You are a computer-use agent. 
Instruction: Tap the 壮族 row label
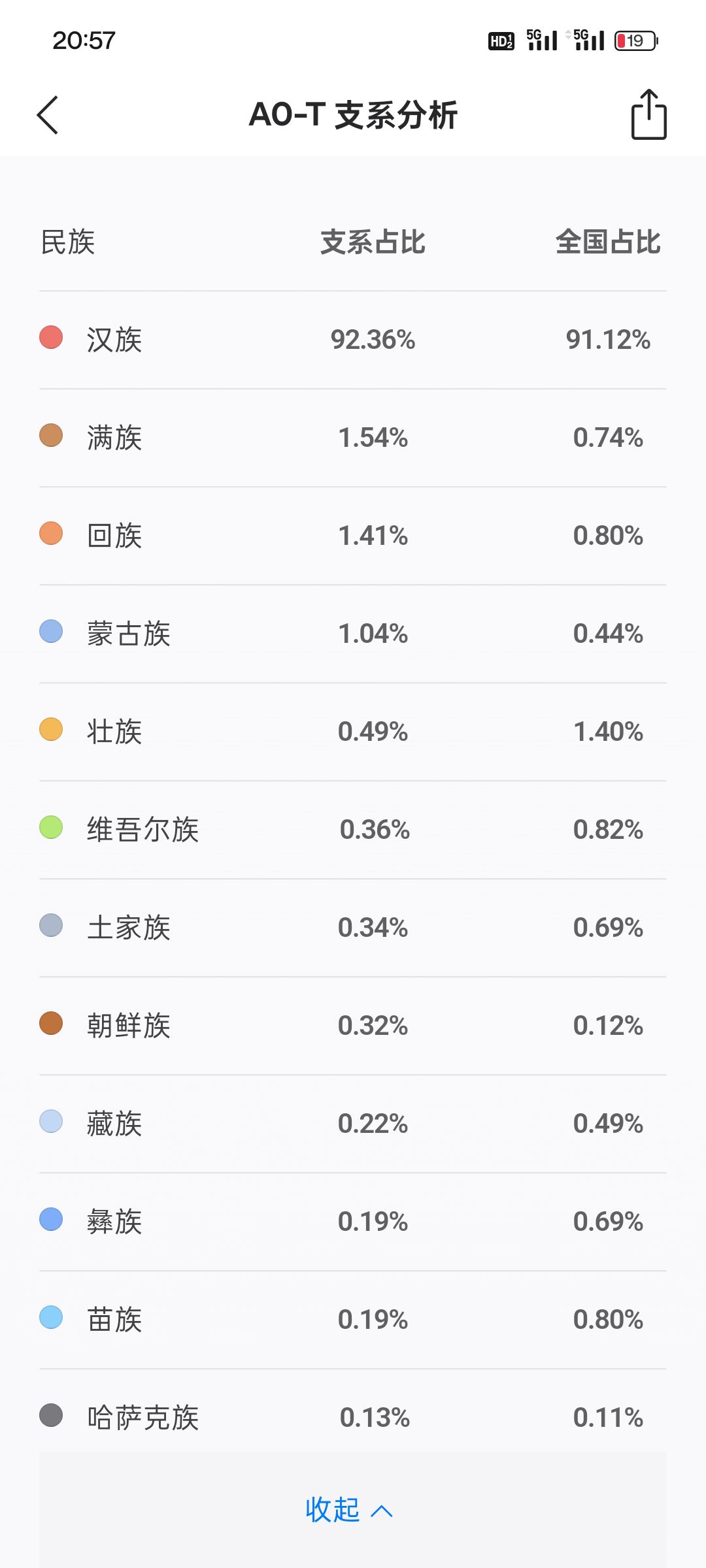pyautogui.click(x=114, y=732)
